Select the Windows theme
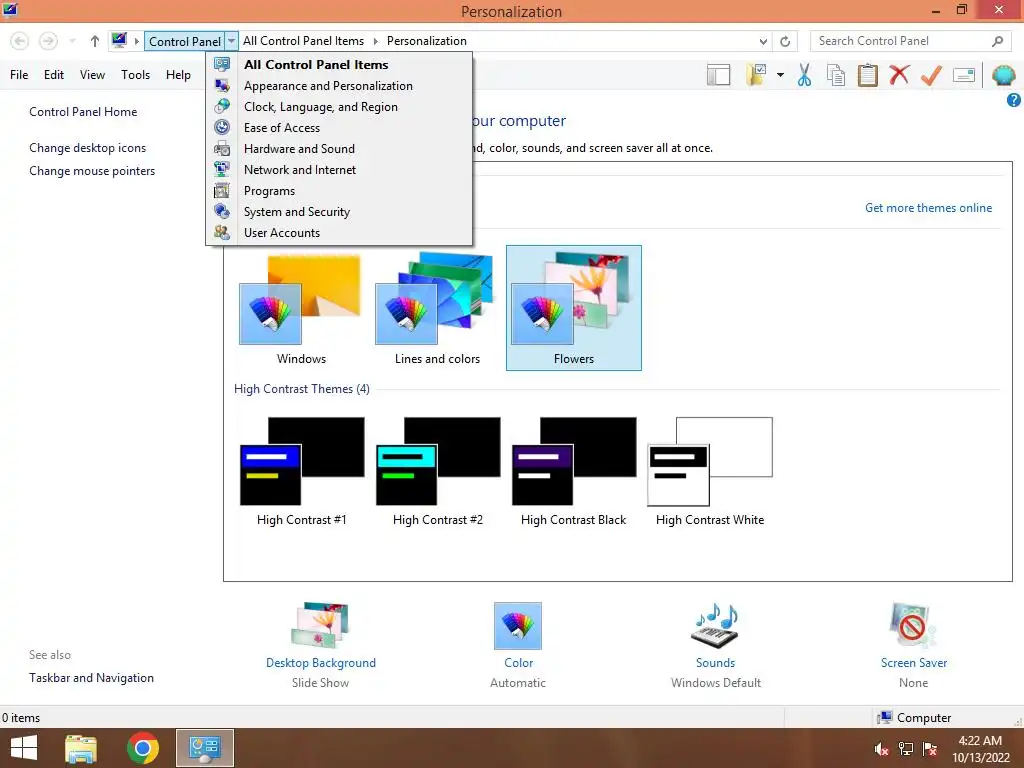Image resolution: width=1024 pixels, height=768 pixels. tap(301, 308)
